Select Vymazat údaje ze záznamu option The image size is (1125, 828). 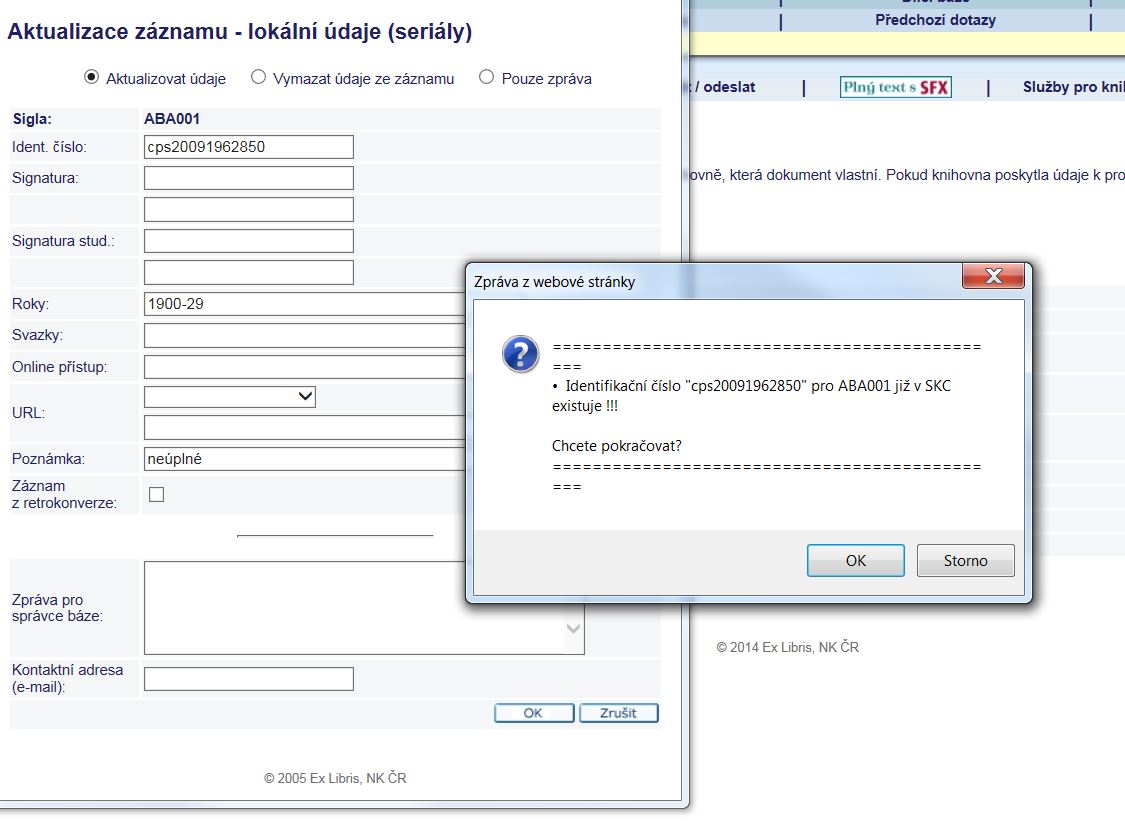258,77
